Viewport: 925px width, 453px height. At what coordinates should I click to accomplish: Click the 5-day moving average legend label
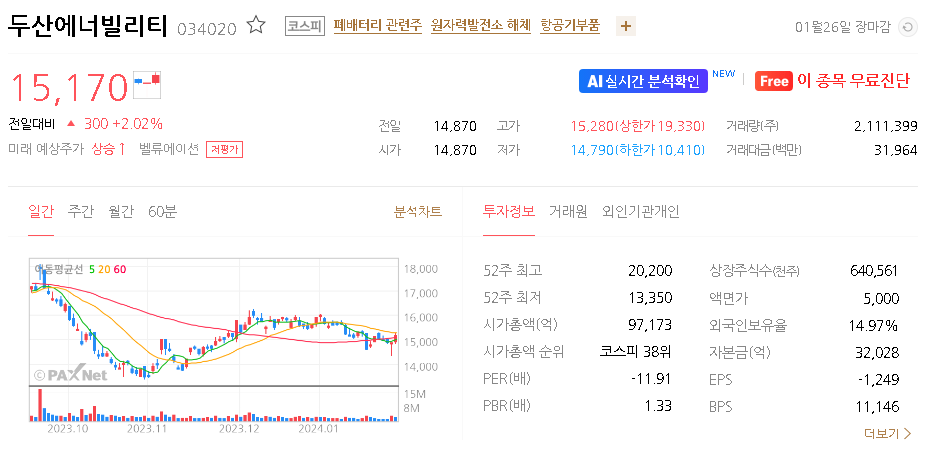click(91, 270)
